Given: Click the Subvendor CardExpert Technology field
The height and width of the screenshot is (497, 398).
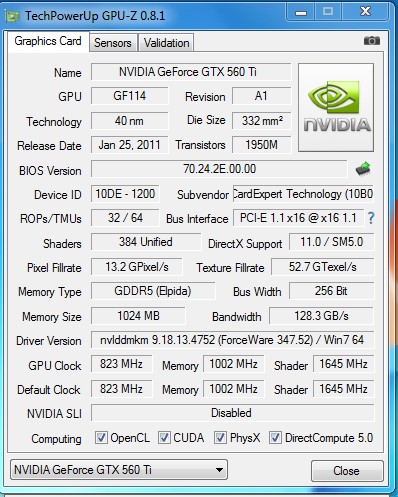Looking at the screenshot, I should pyautogui.click(x=303, y=194).
